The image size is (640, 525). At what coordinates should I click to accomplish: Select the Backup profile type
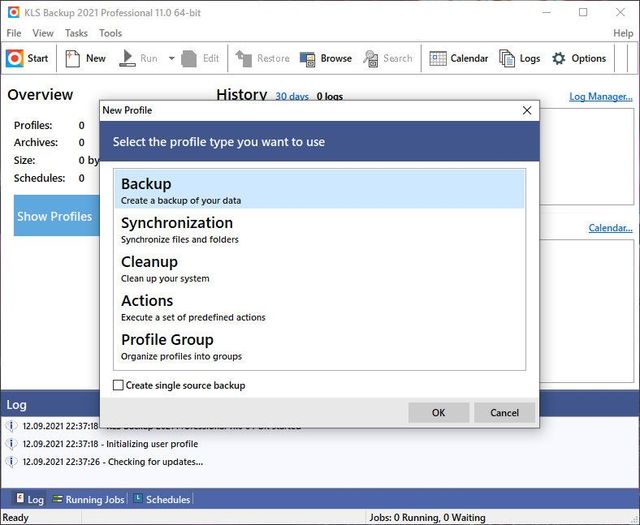[320, 190]
